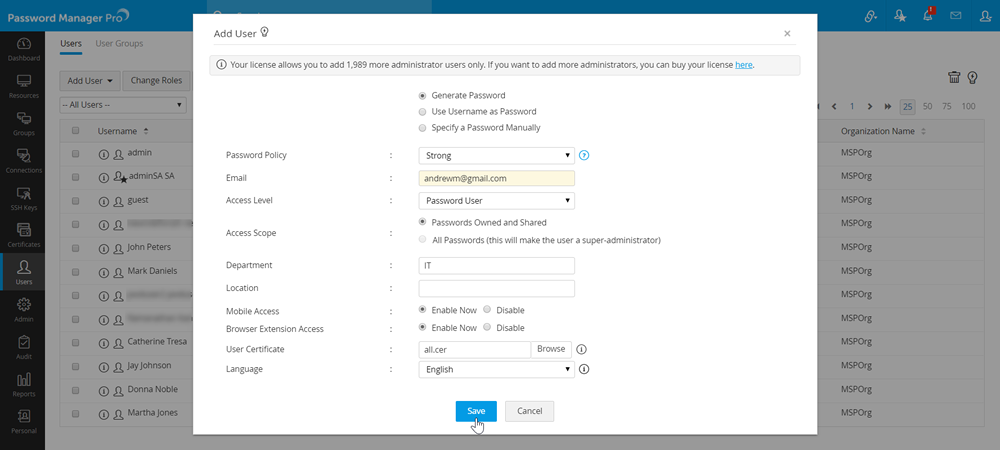Open the Resources sidebar section
Viewport: 1000px width, 450px height.
point(22,85)
